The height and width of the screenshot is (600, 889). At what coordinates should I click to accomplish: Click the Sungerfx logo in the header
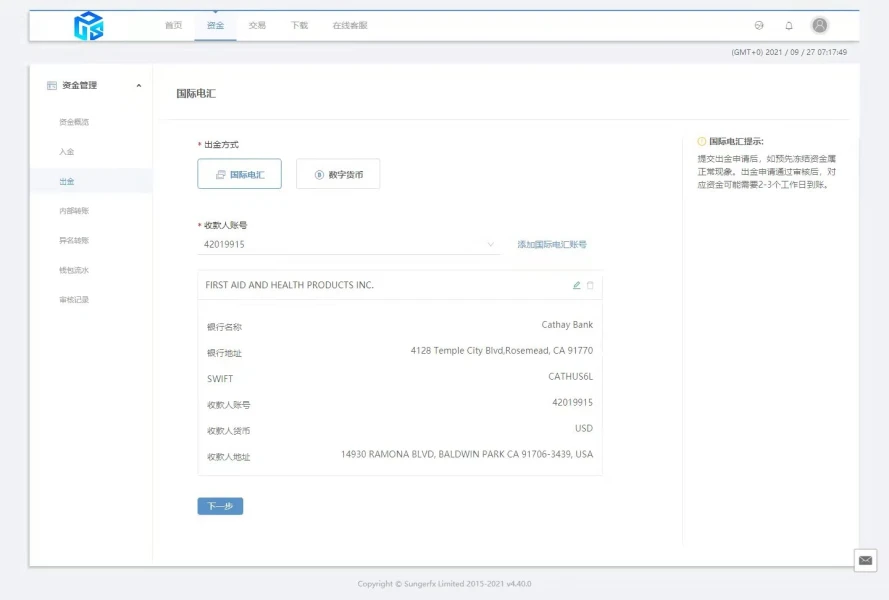click(x=88, y=26)
